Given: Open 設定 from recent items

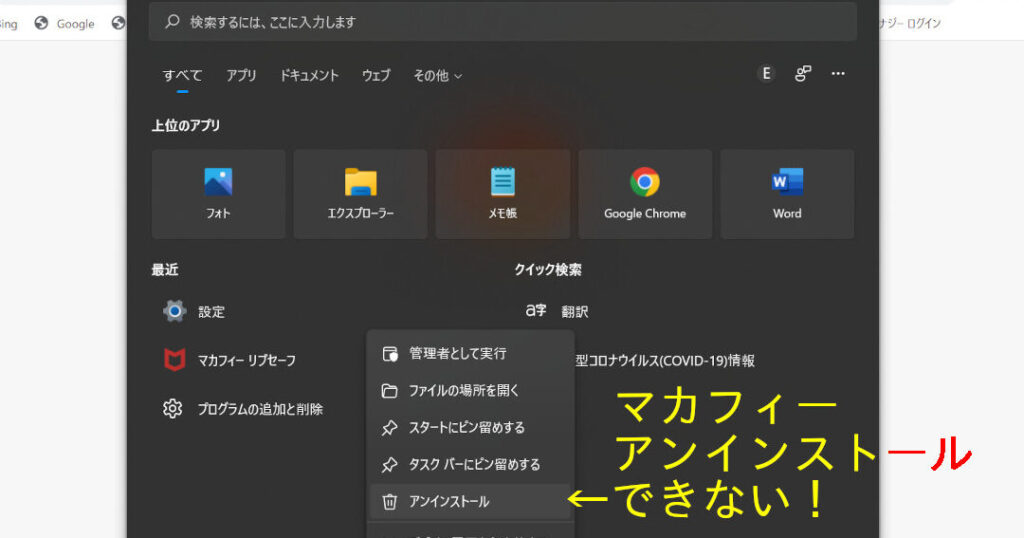Looking at the screenshot, I should click(211, 311).
